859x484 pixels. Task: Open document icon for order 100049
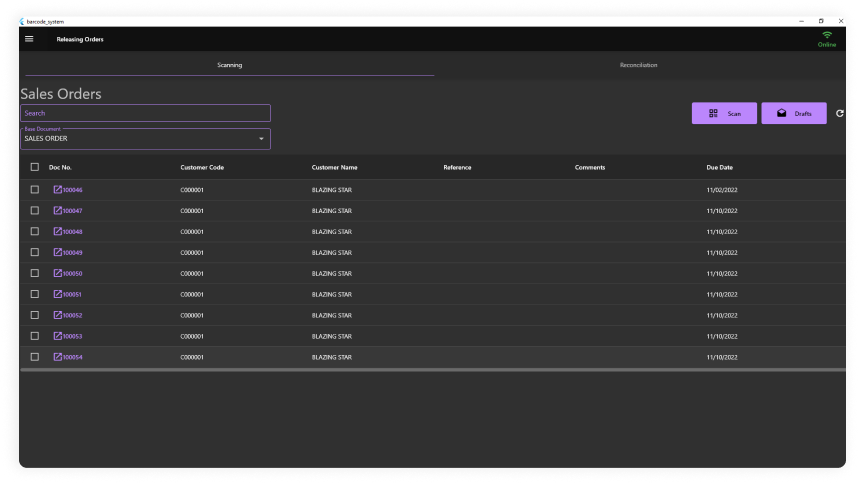coord(58,252)
